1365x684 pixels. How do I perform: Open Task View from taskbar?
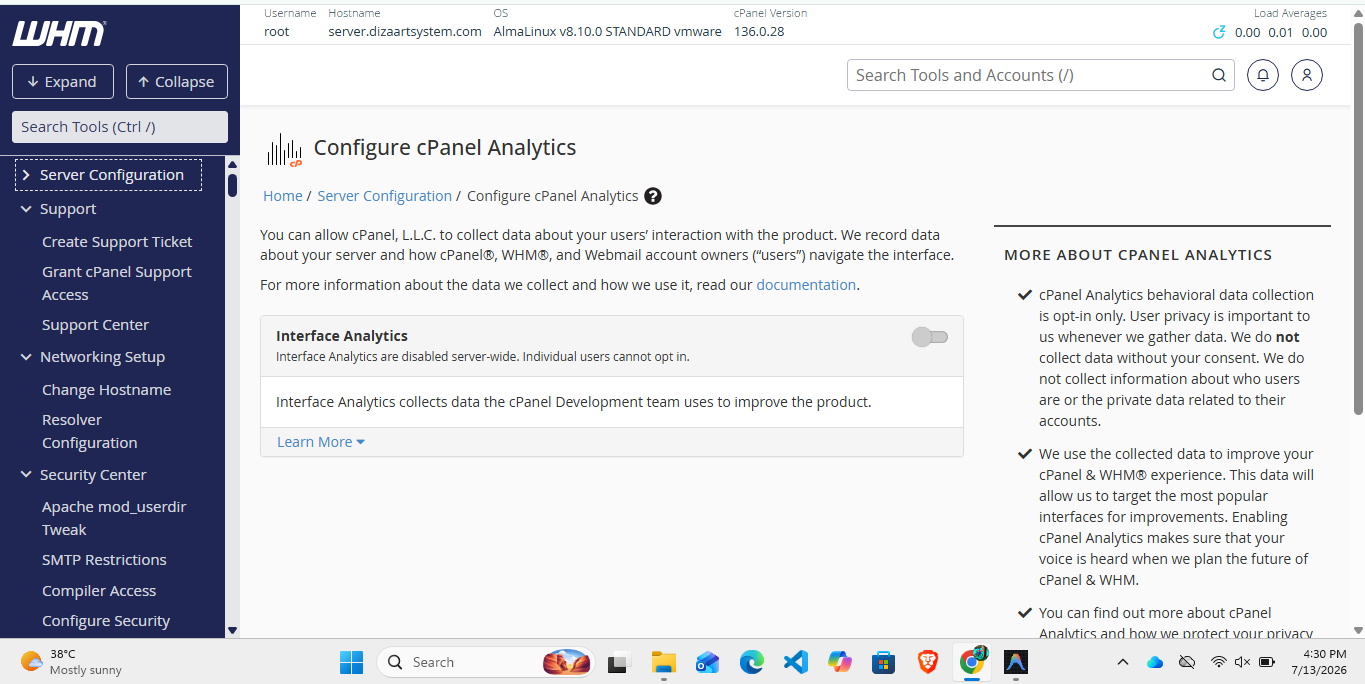[620, 662]
